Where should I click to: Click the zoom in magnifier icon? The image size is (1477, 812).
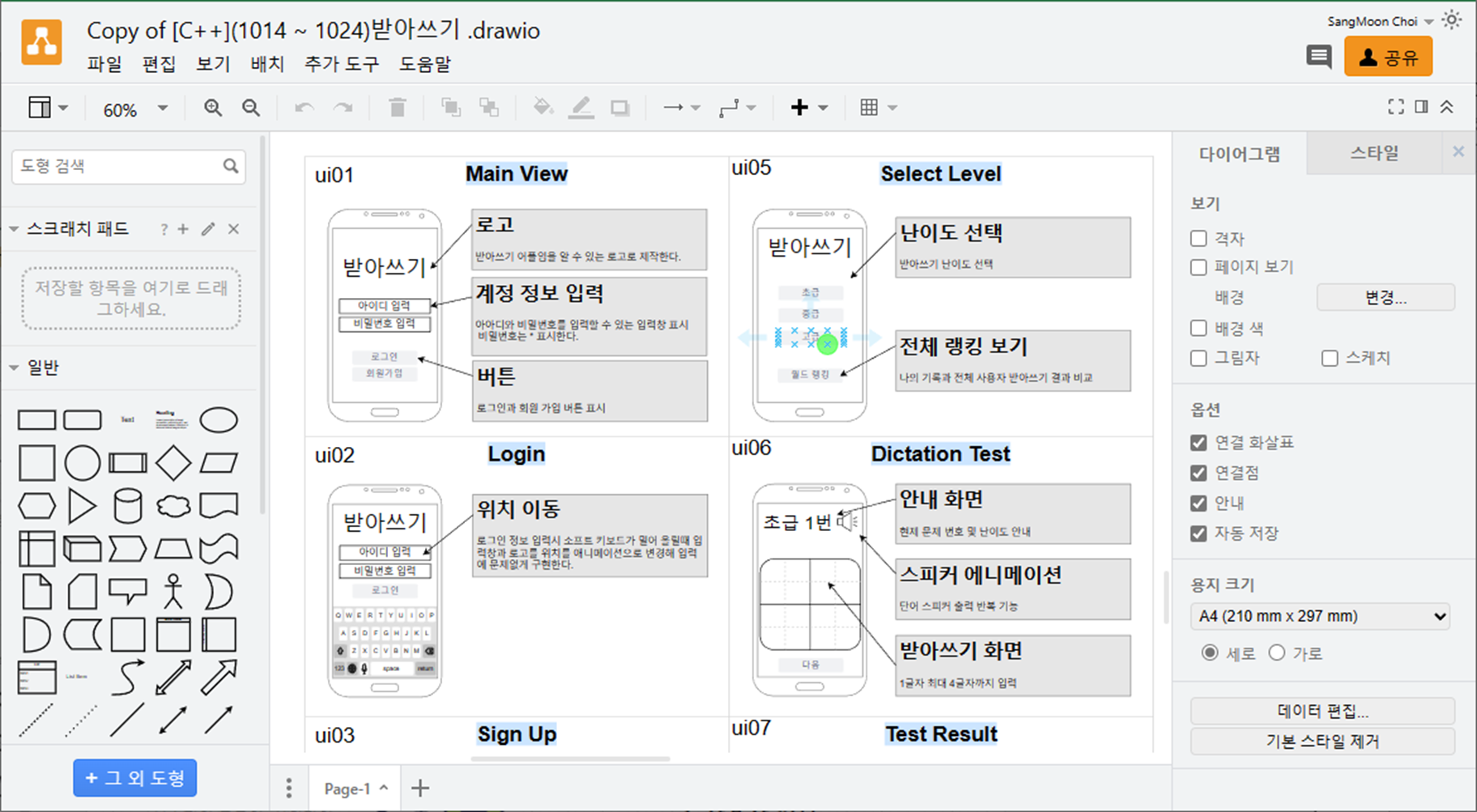point(213,108)
